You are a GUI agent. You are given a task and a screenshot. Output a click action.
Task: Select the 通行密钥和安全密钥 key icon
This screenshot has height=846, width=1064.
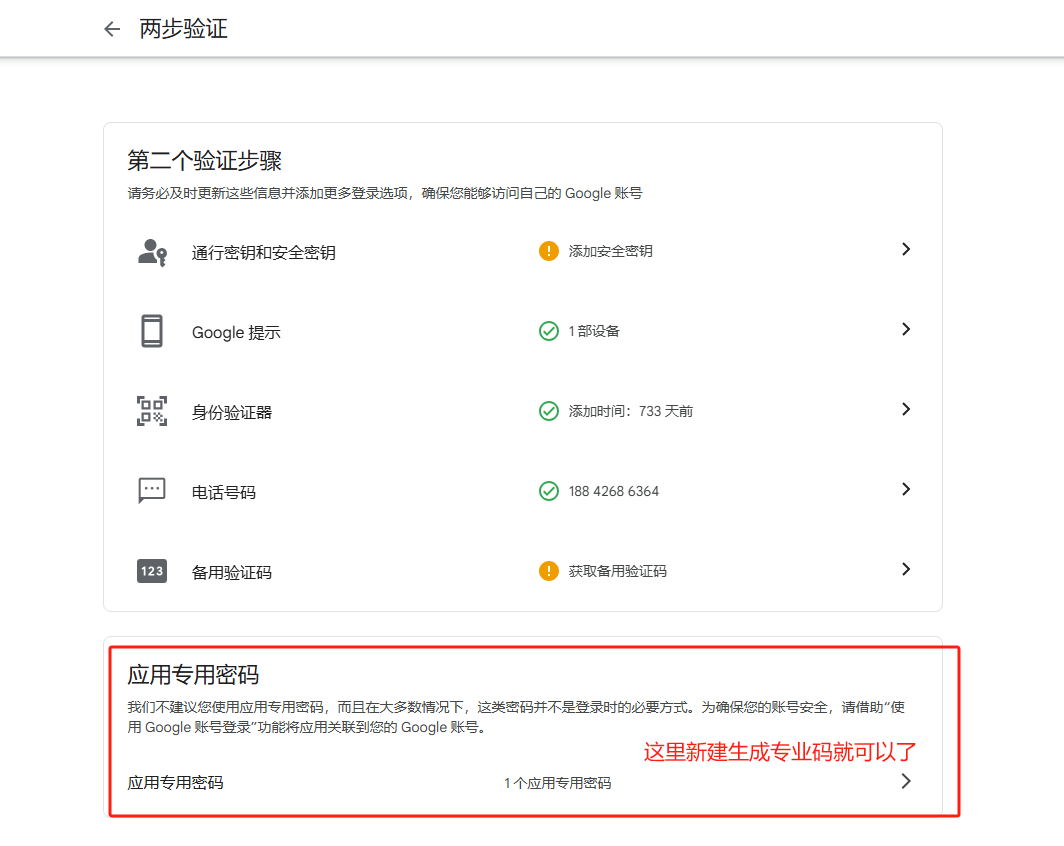click(x=151, y=251)
